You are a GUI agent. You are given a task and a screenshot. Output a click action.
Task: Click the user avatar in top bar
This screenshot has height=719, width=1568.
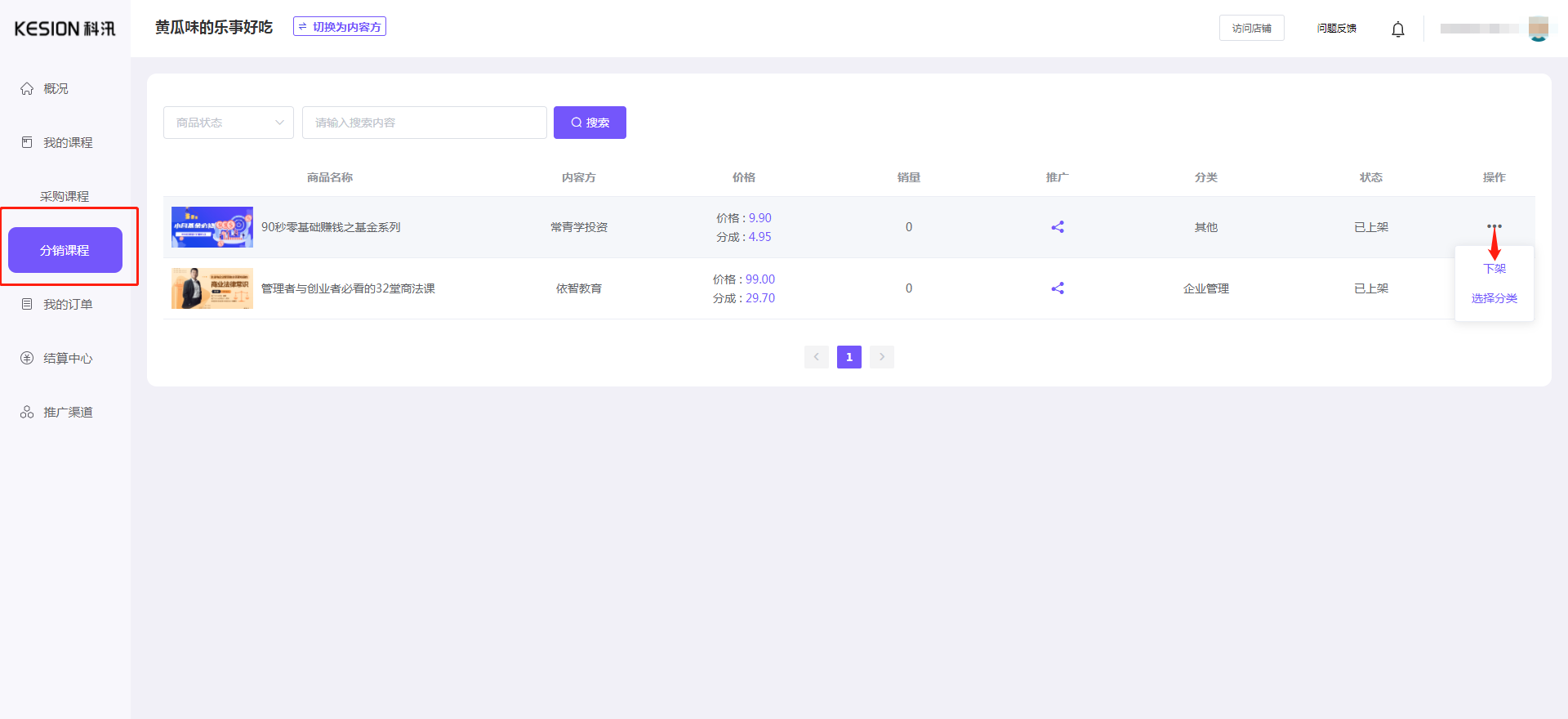click(x=1538, y=29)
